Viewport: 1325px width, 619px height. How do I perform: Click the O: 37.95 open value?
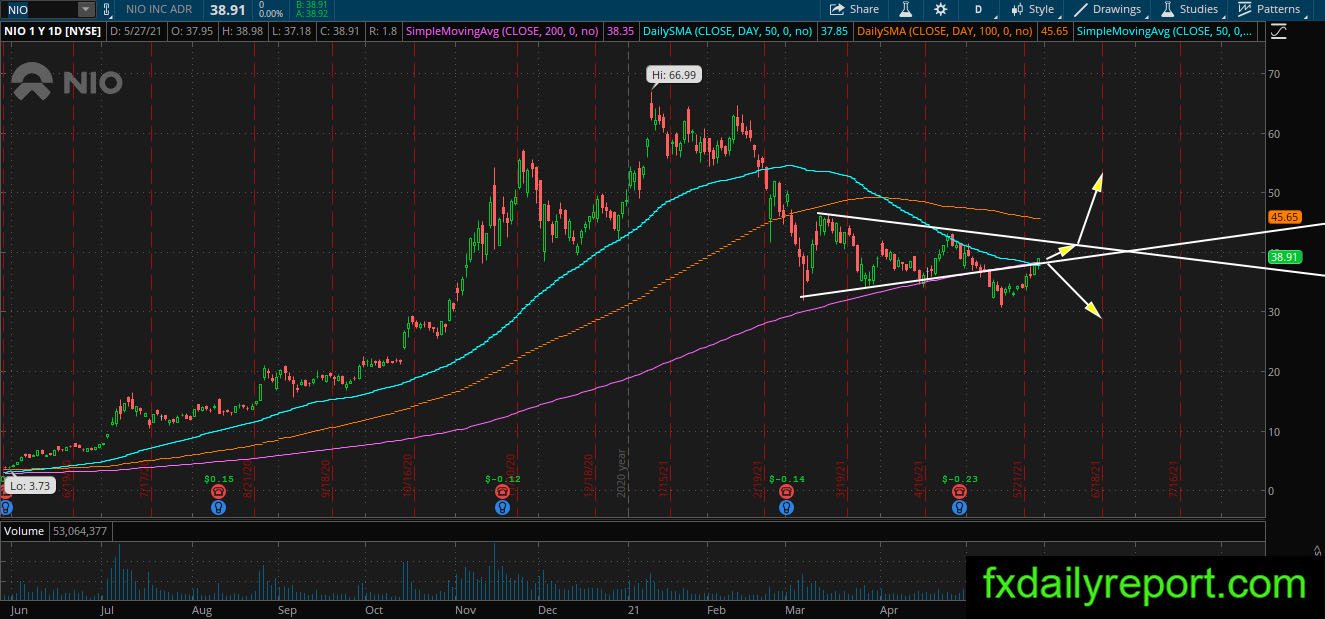[x=190, y=32]
